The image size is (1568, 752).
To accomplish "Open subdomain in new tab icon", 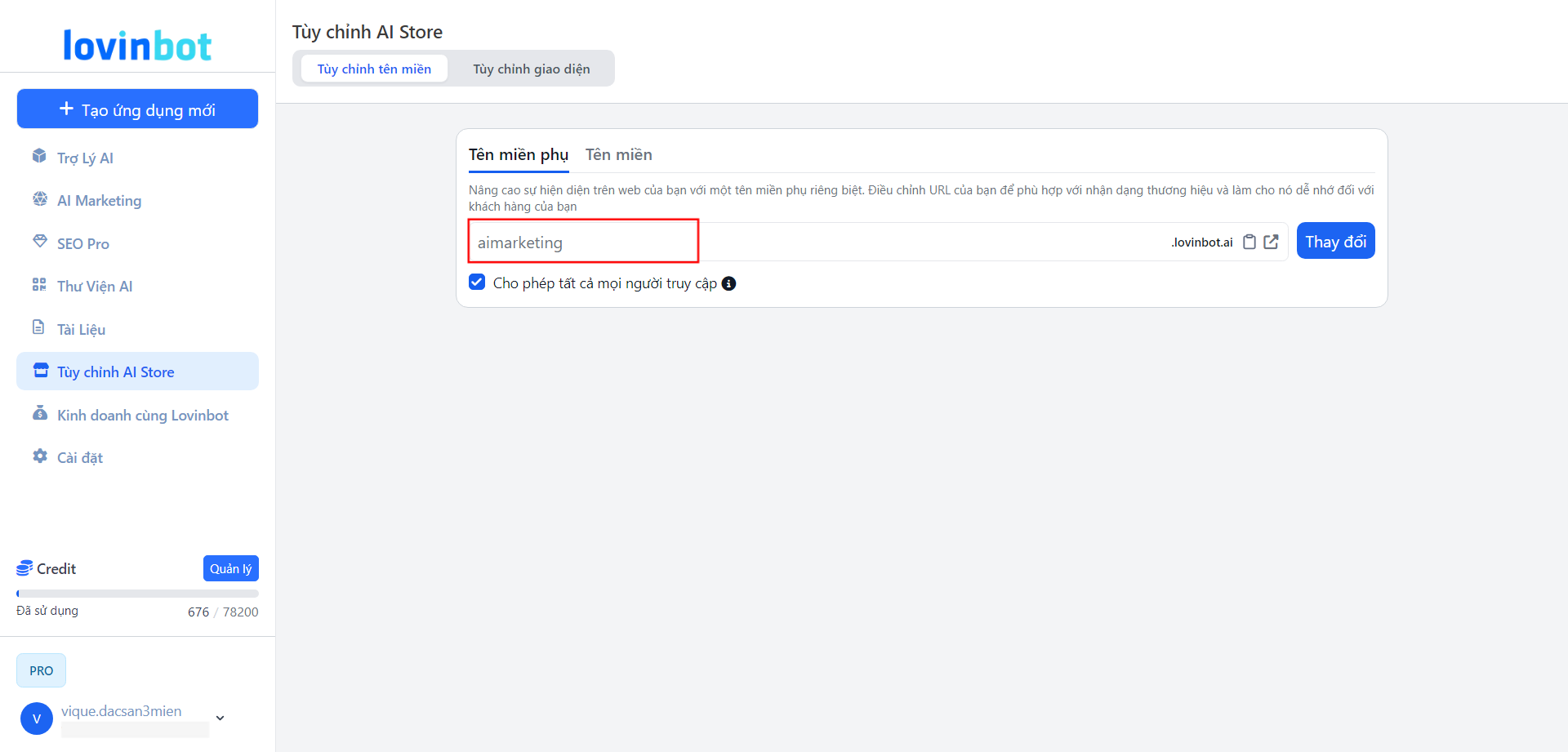I will 1271,242.
